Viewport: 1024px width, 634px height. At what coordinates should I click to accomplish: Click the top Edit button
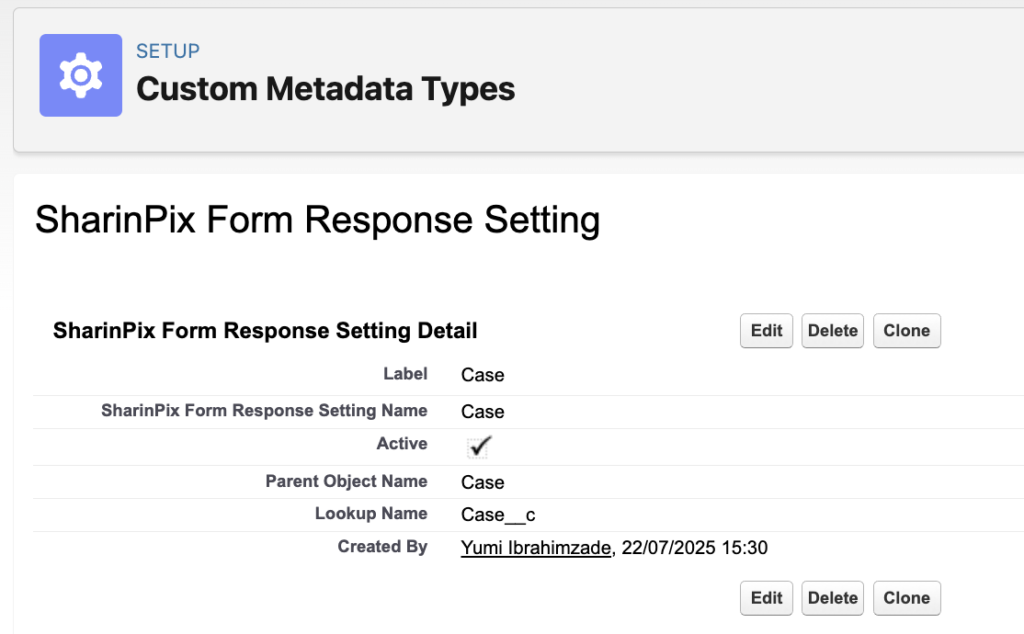tap(766, 330)
